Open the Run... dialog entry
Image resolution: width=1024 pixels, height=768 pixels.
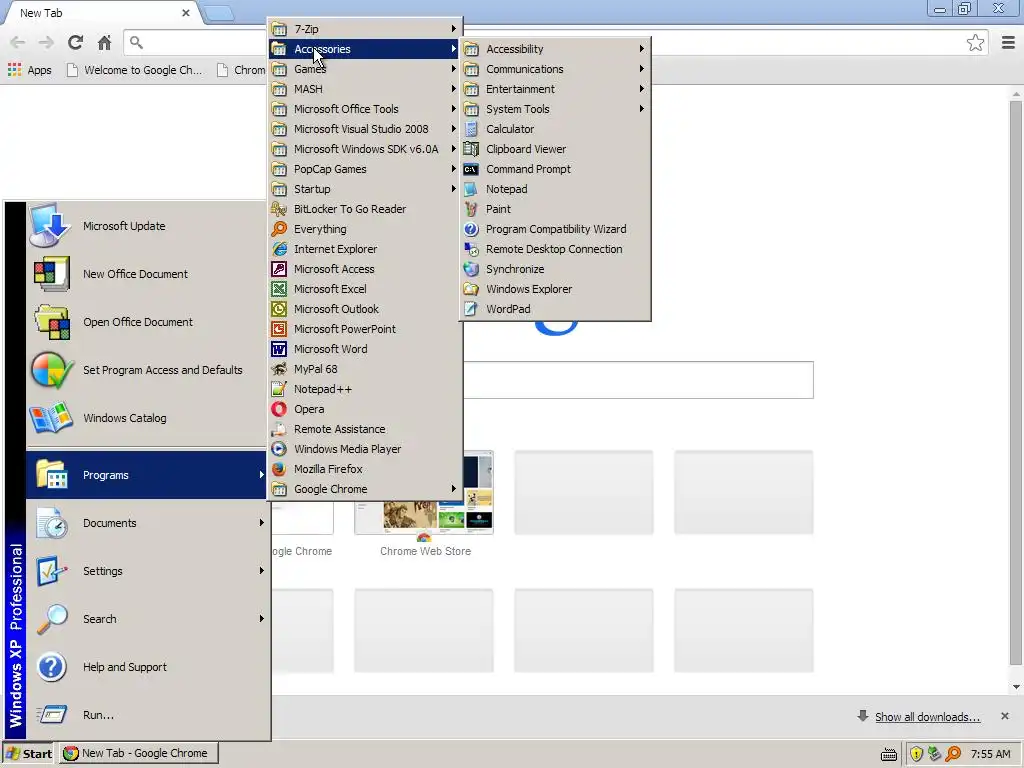[147, 714]
